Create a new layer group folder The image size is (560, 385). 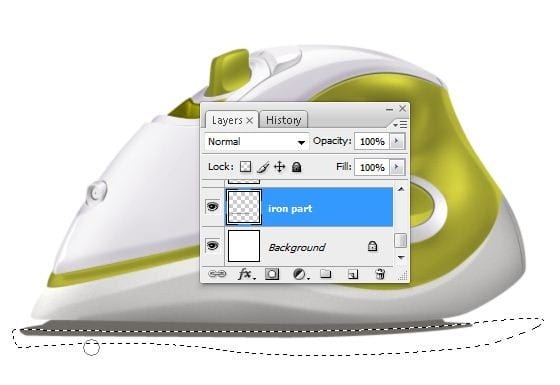click(x=325, y=274)
